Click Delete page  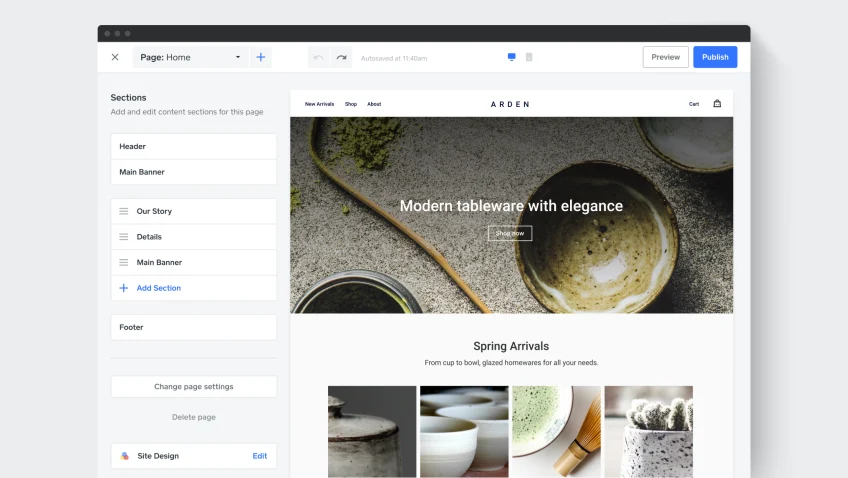(194, 417)
